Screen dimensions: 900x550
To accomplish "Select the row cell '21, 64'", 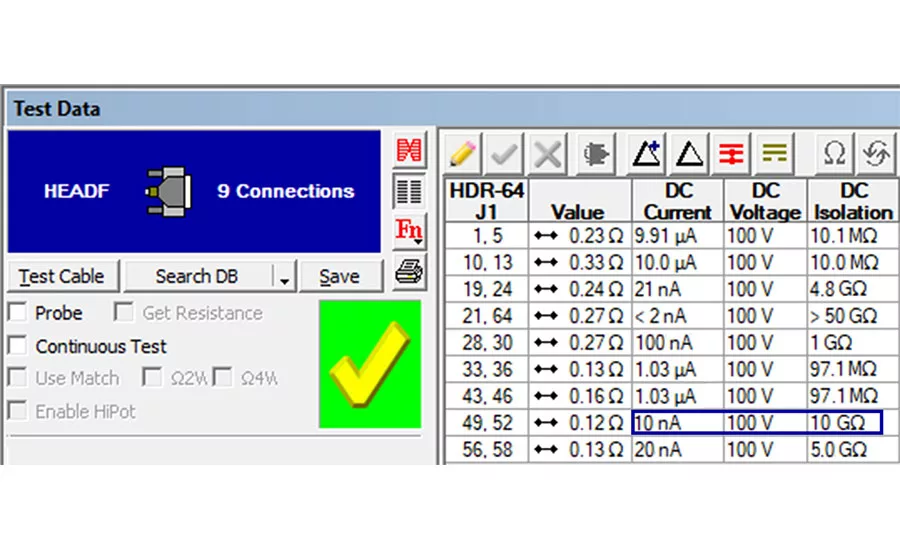I will (x=487, y=316).
